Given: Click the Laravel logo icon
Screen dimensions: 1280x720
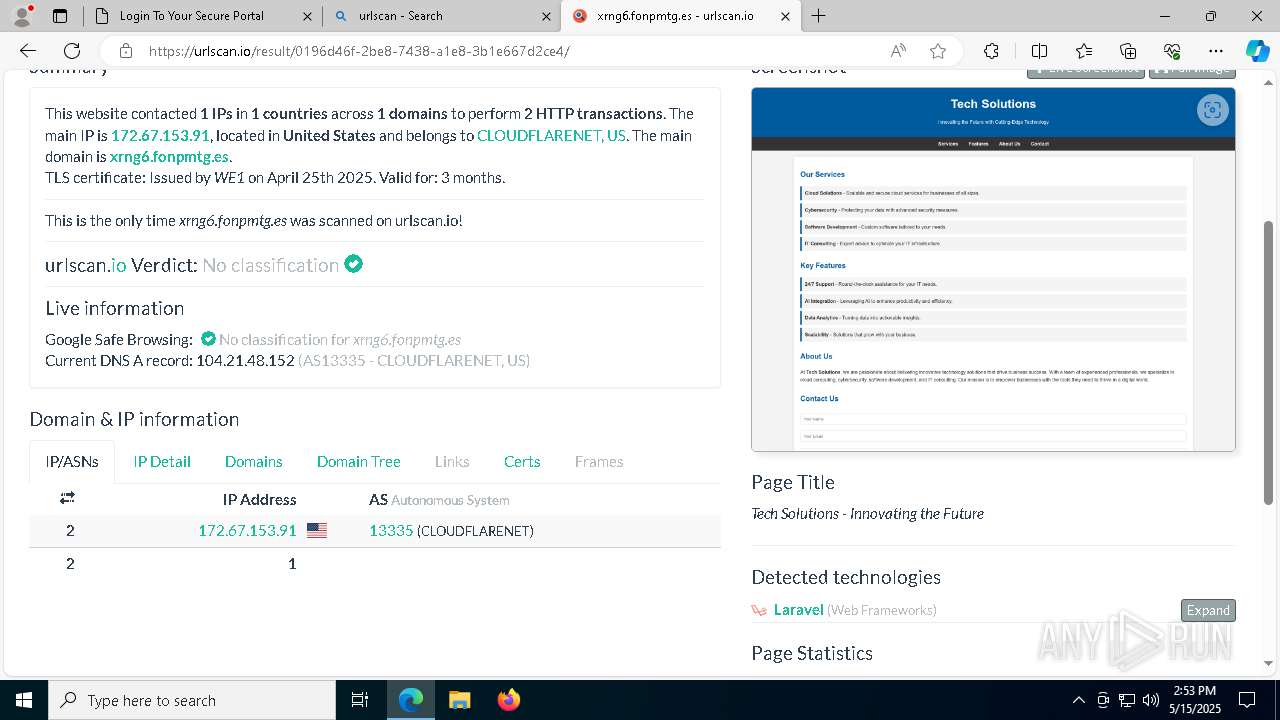Looking at the screenshot, I should click(760, 610).
